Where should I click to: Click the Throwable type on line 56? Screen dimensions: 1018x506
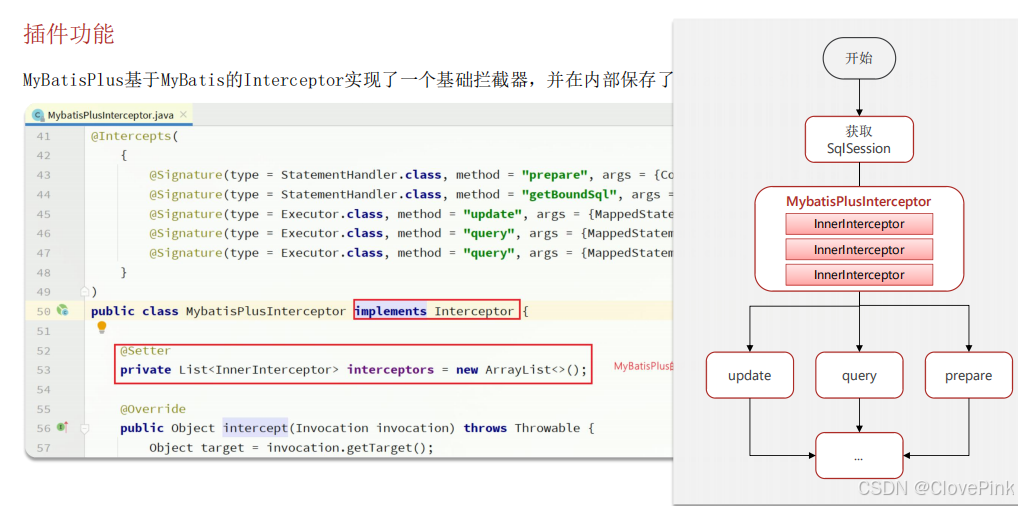pyautogui.click(x=547, y=428)
